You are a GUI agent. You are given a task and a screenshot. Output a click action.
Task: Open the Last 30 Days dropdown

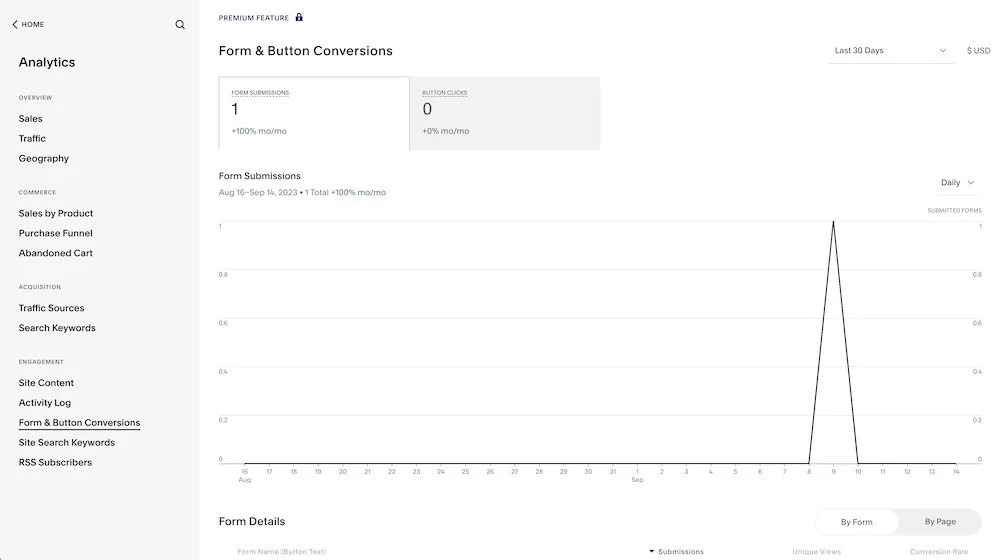tap(890, 51)
